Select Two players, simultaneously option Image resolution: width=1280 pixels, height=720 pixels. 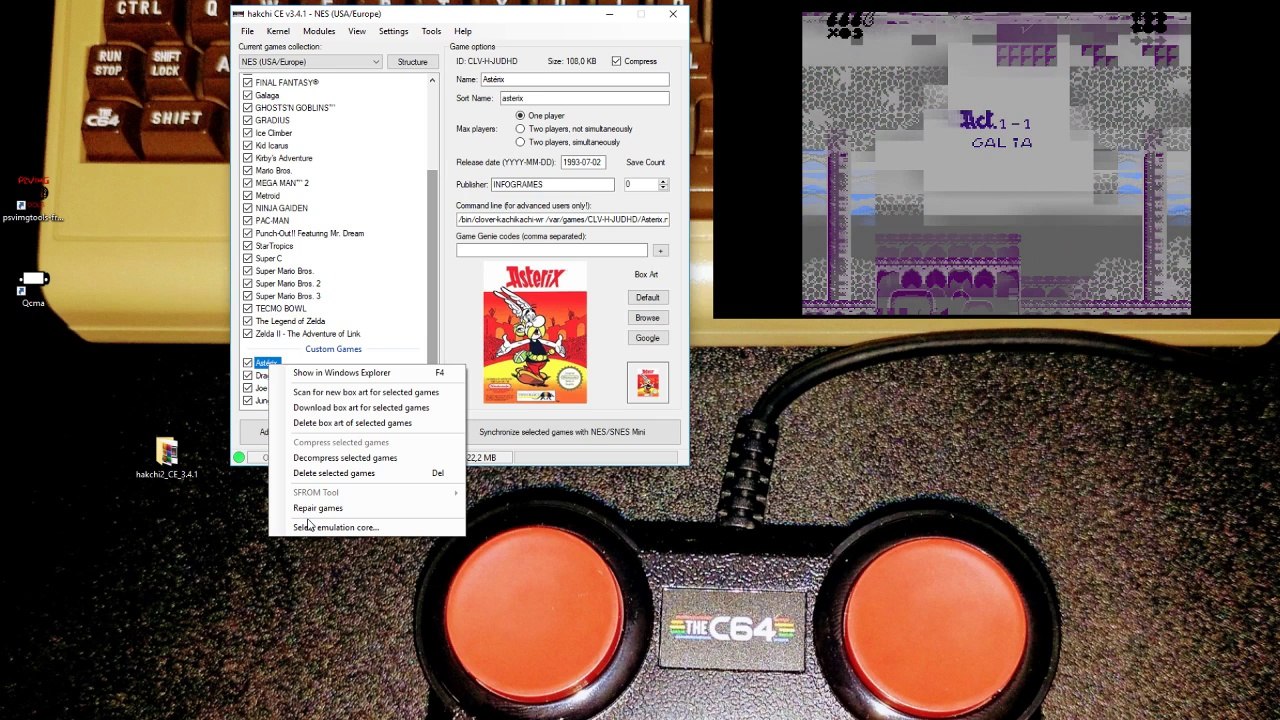point(520,142)
